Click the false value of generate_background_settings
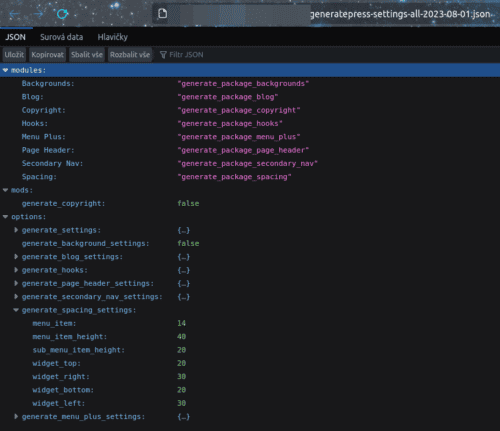The height and width of the screenshot is (431, 500). coord(188,243)
